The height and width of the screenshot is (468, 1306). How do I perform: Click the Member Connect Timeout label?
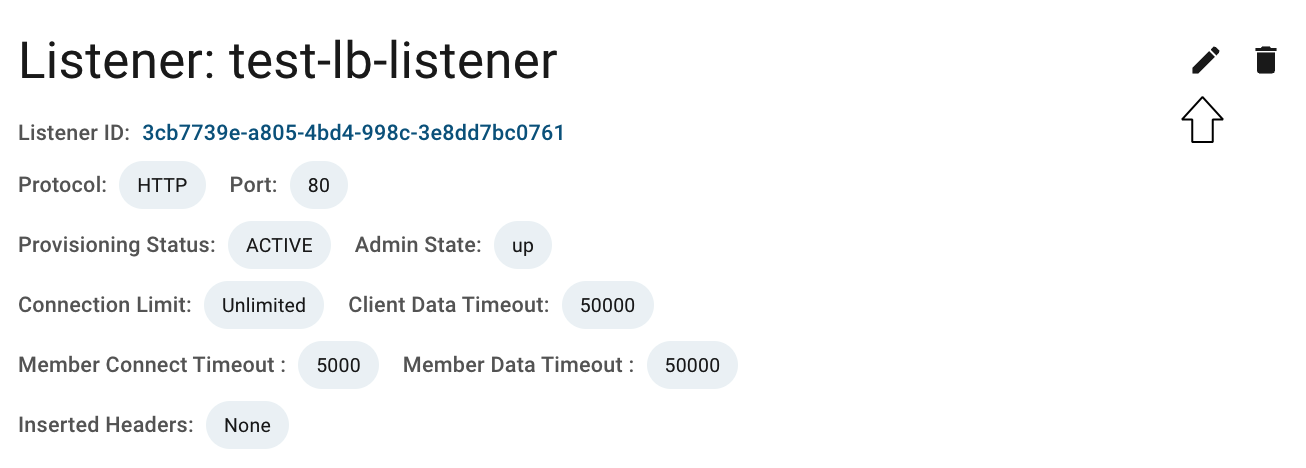(152, 365)
